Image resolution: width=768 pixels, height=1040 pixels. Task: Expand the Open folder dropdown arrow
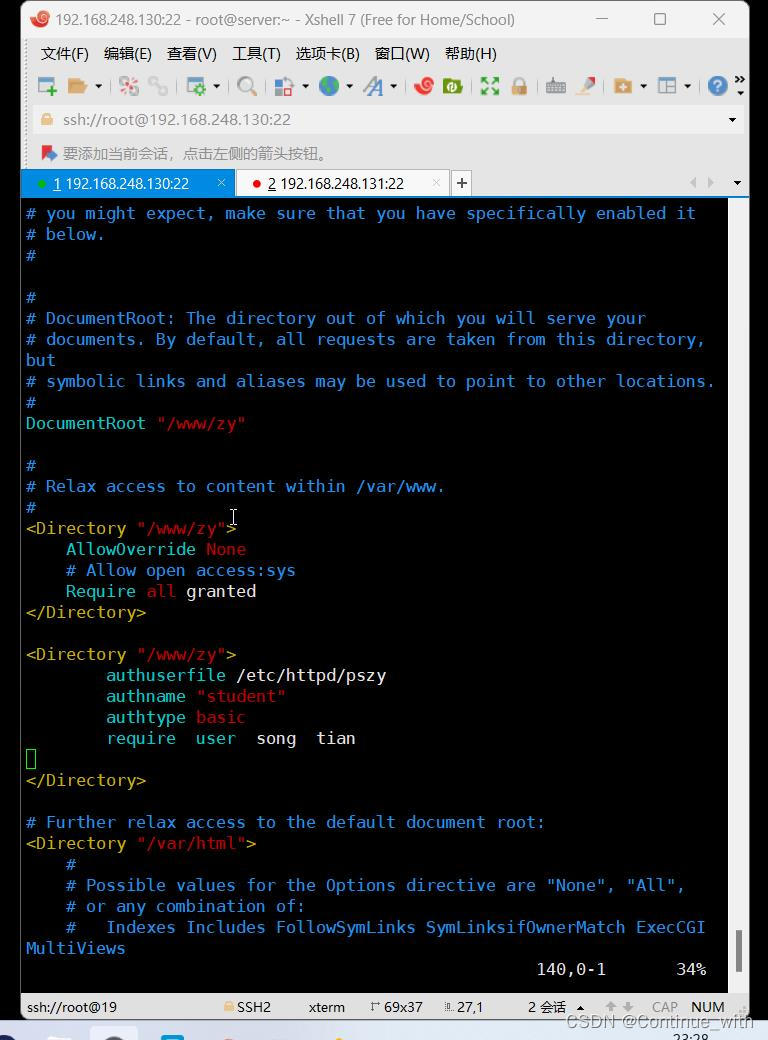click(98, 86)
